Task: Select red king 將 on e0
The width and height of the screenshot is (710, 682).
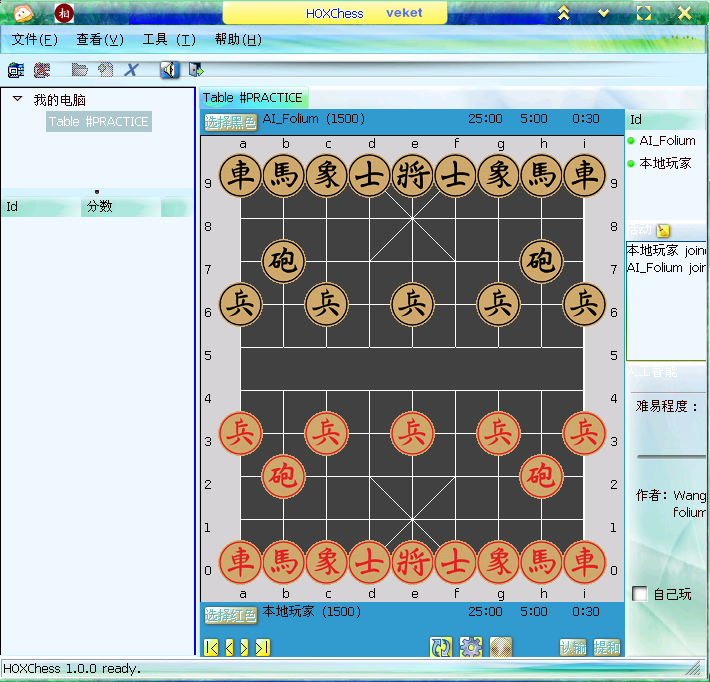Action: click(413, 562)
